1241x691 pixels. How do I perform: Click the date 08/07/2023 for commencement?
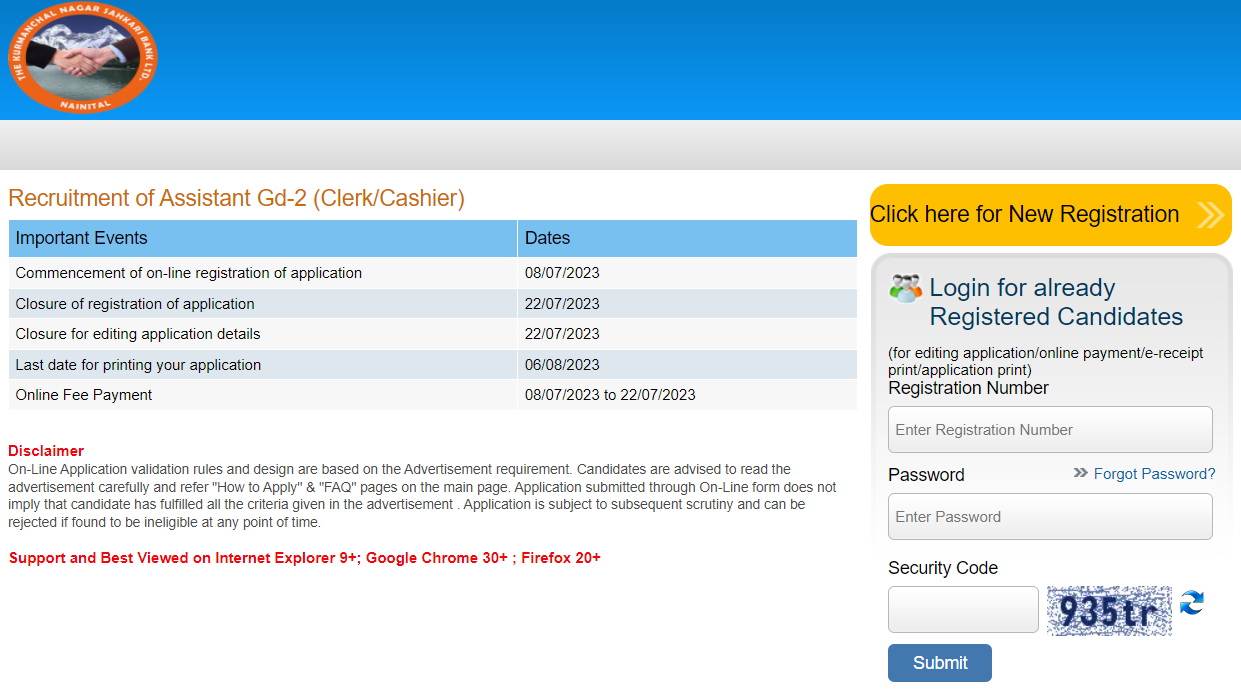click(562, 273)
